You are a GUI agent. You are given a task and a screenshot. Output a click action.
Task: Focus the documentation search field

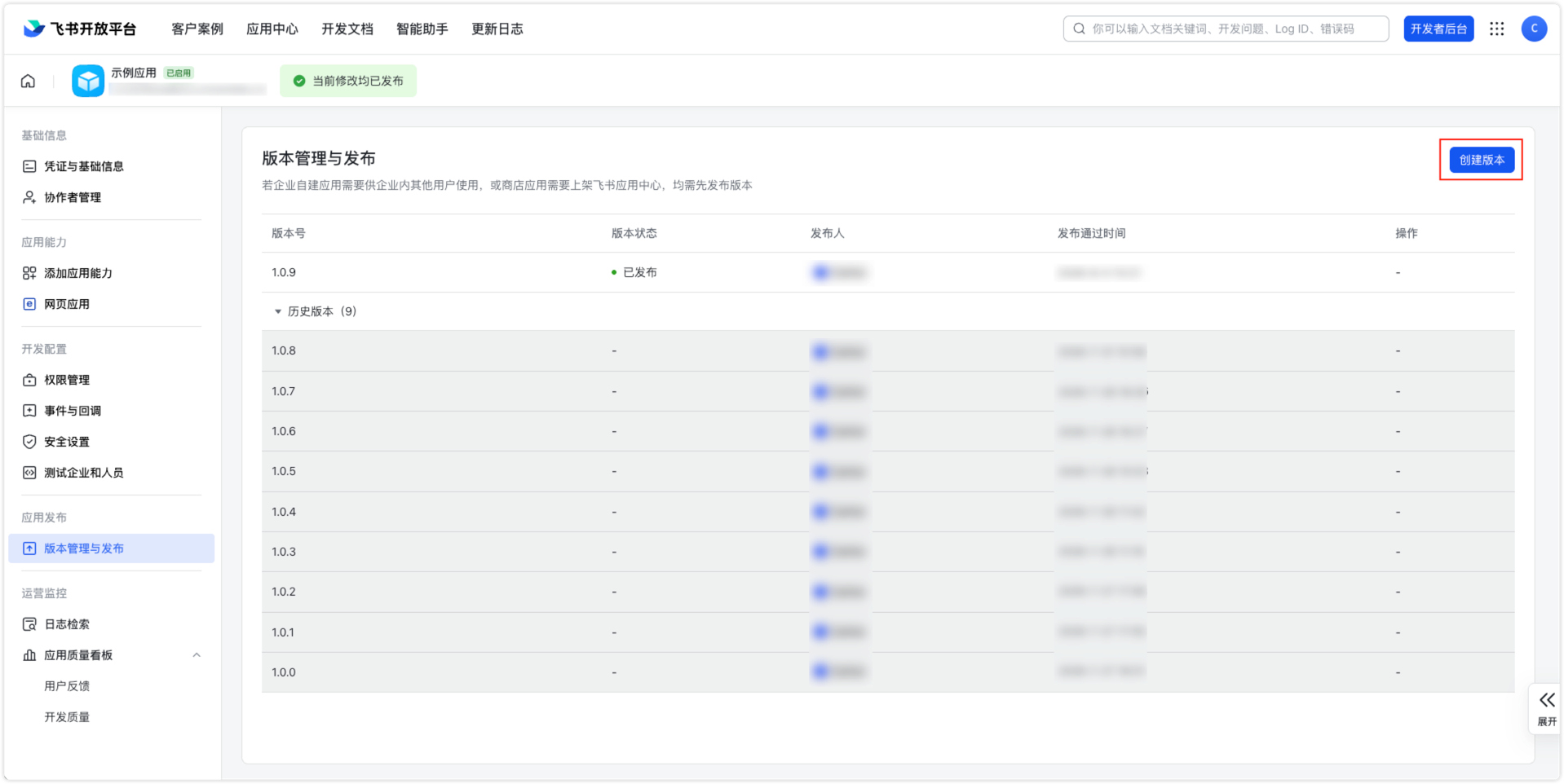click(1226, 29)
